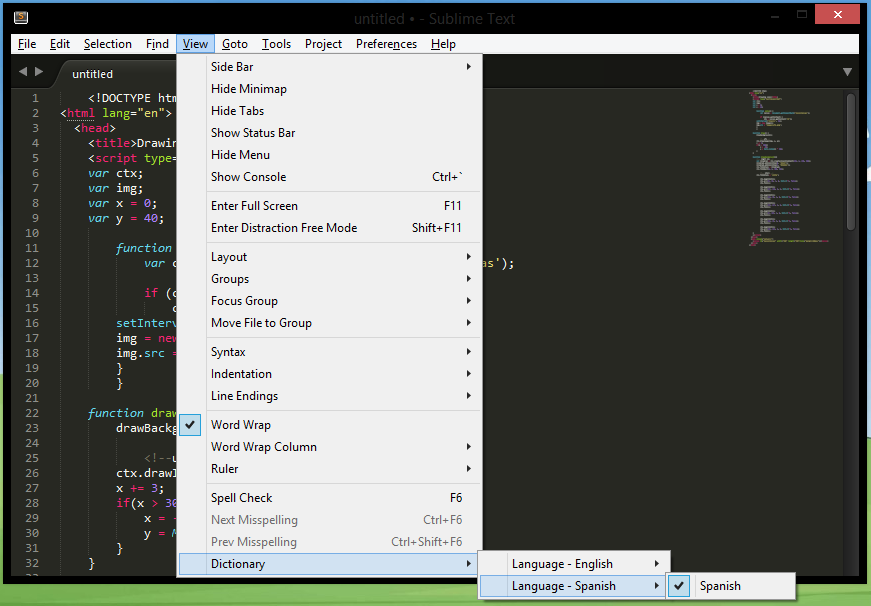Image resolution: width=871 pixels, height=606 pixels.
Task: Expand the Indentation submenu
Action: 330,374
